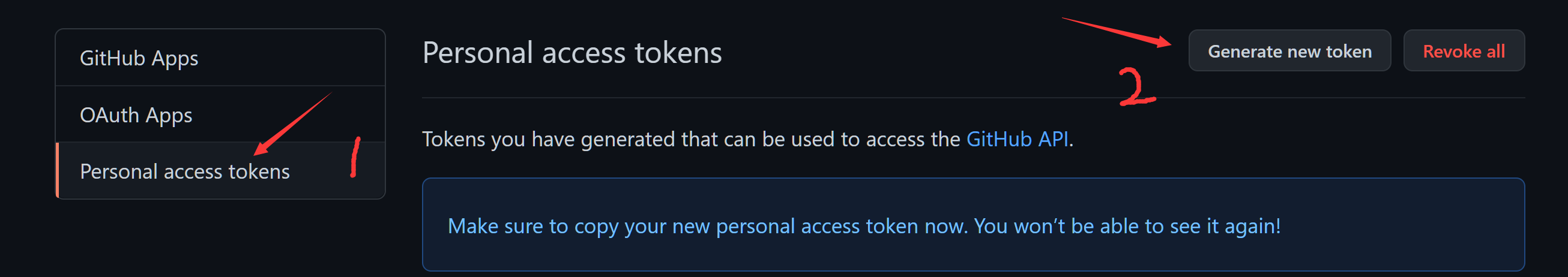
Task: Click the copy-token warning message text
Action: tap(863, 226)
